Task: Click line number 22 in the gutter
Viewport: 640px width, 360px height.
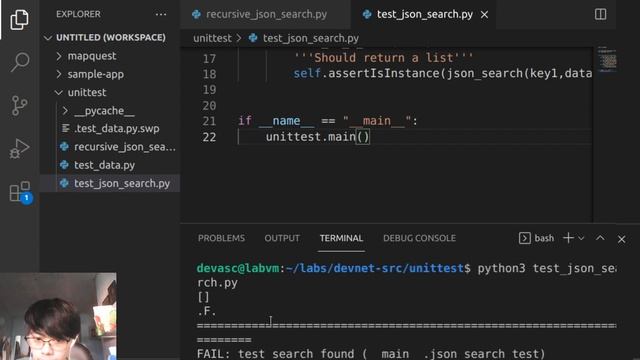Action: click(x=209, y=137)
